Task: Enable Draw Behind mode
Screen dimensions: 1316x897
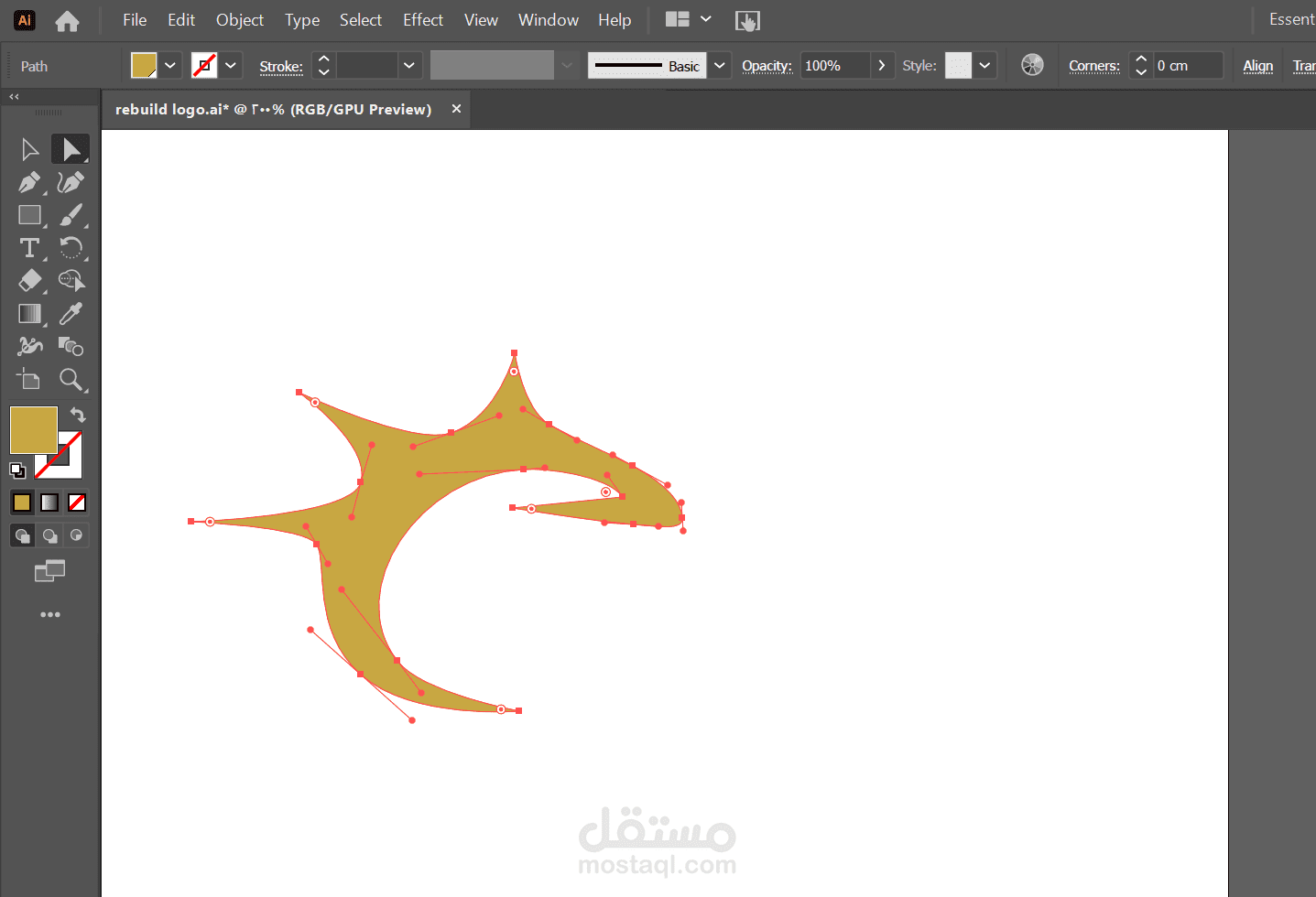Action: click(49, 535)
